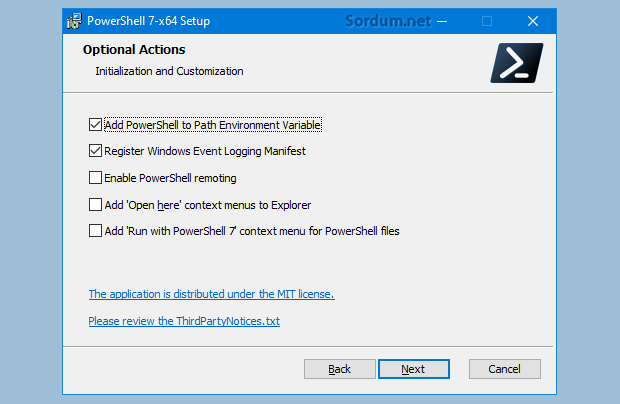Click the PowerShell logo in the header

click(516, 62)
